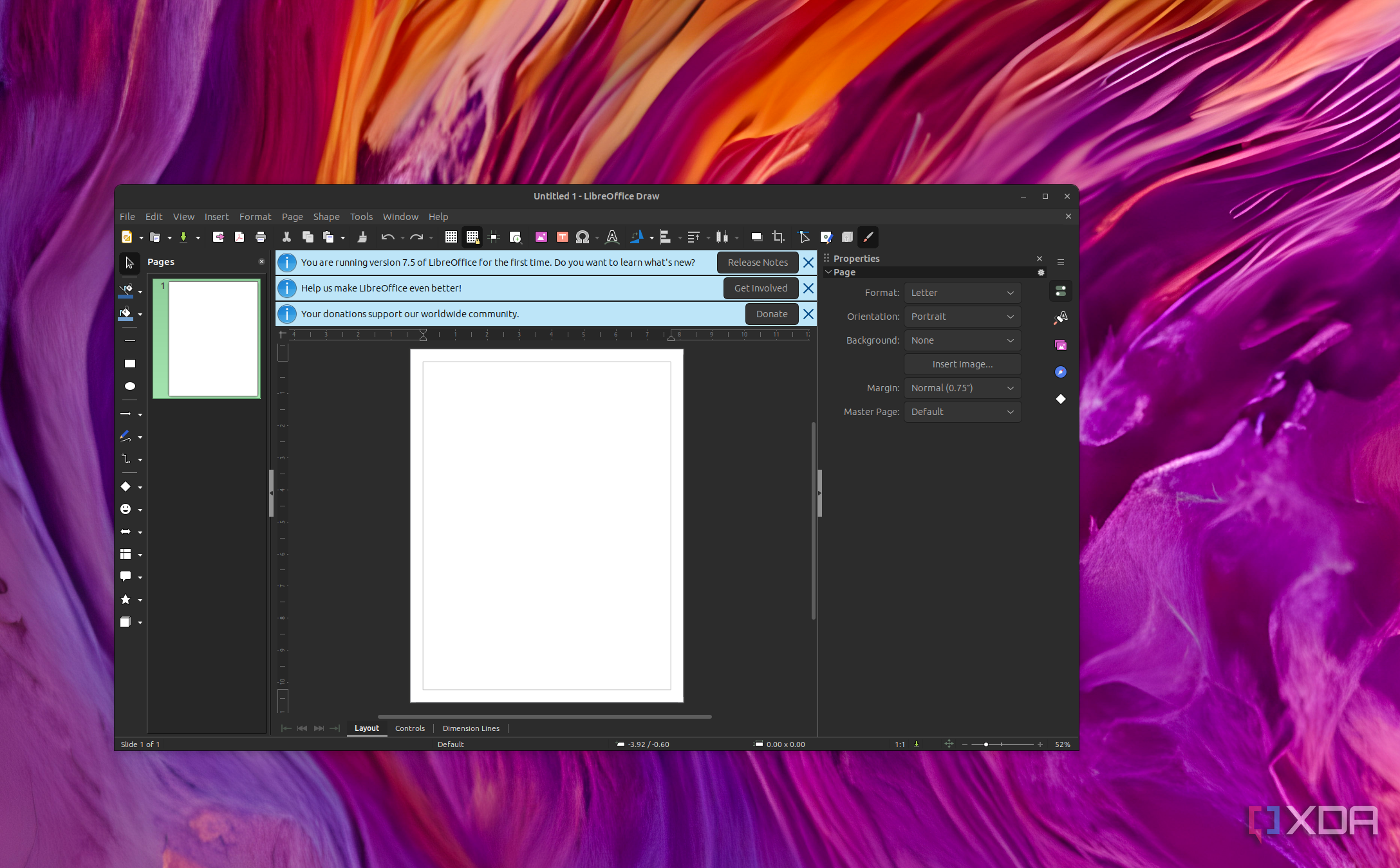This screenshot has width=1400, height=868.
Task: Click the Zoom & Pan icon
Action: pyautogui.click(x=516, y=237)
